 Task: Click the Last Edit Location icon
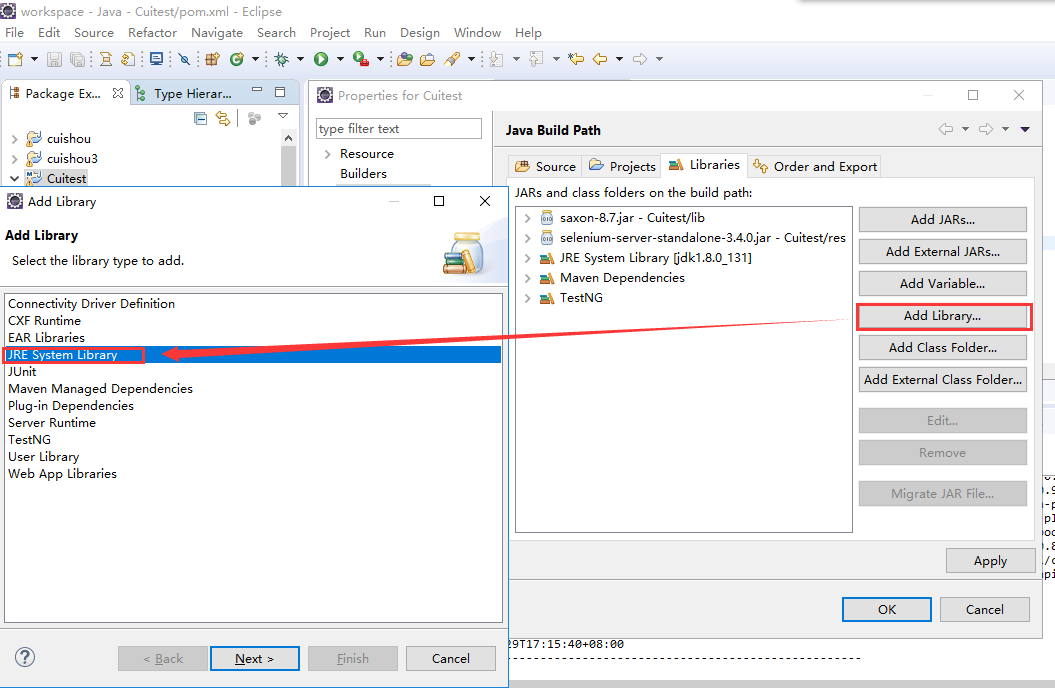coord(576,59)
